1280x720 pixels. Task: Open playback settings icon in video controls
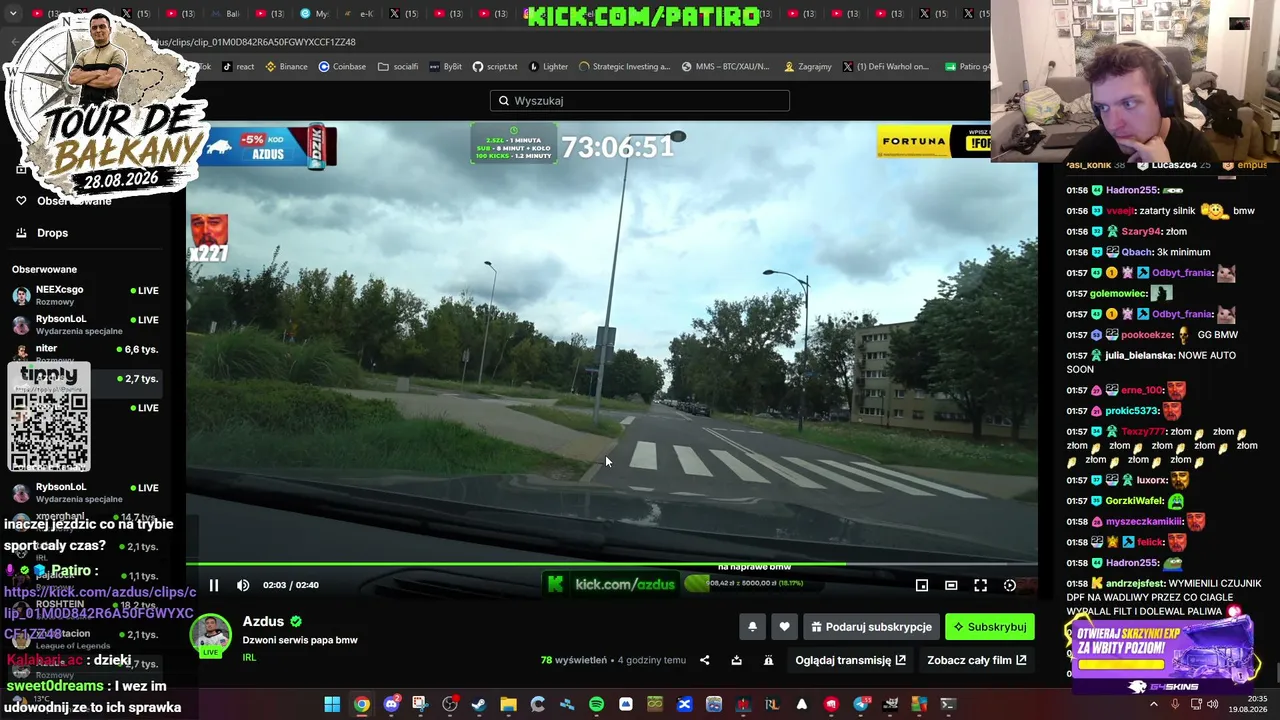point(1010,585)
